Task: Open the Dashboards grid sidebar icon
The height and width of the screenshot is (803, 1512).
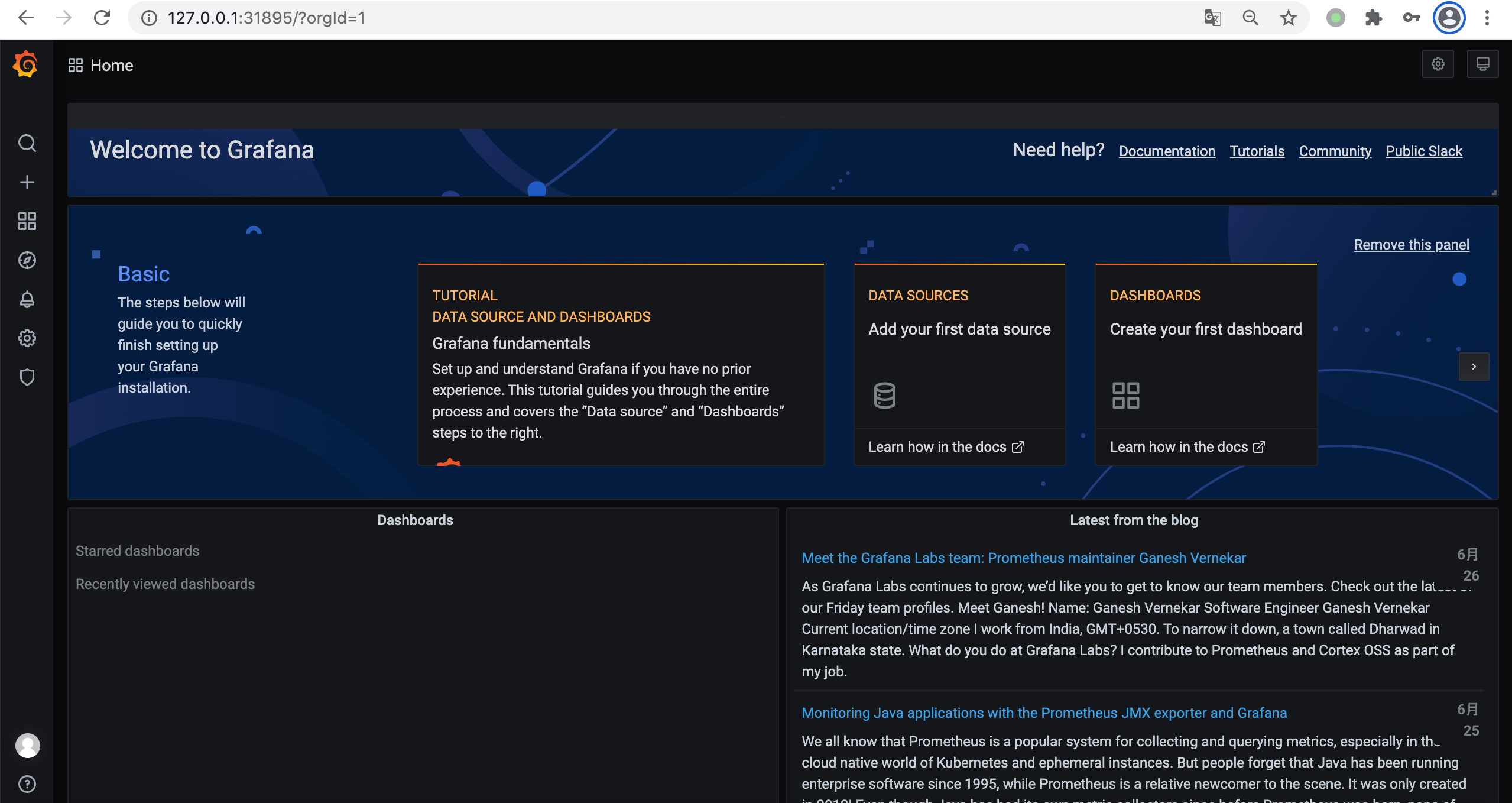Action: point(27,221)
